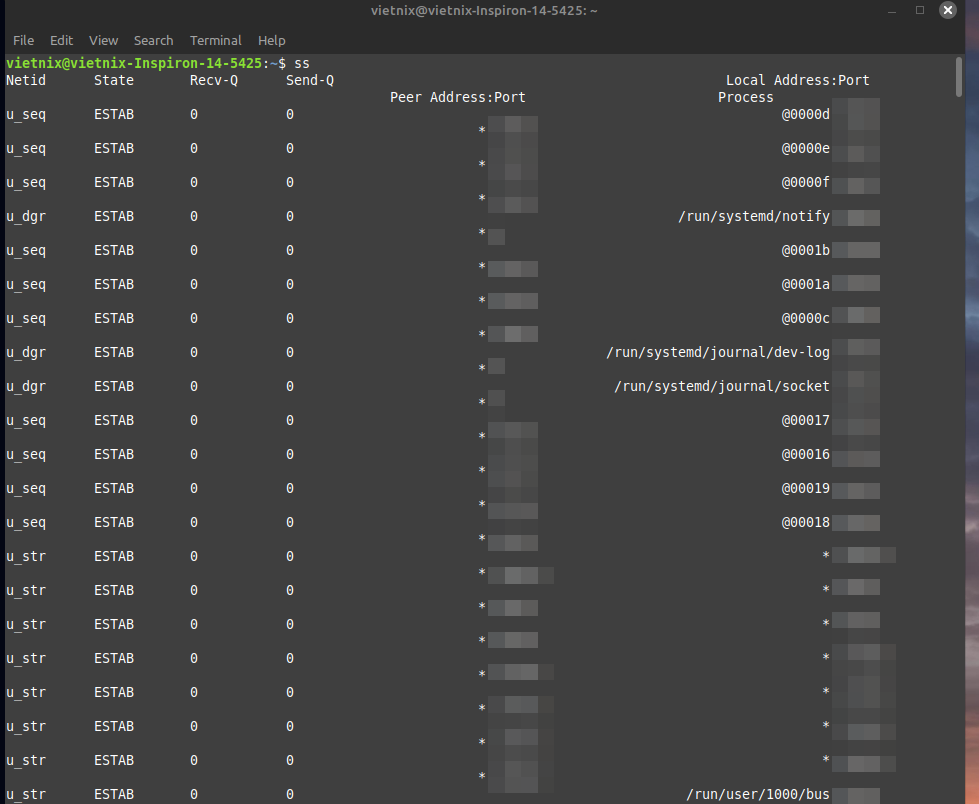Screen dimensions: 979x804
Task: Click u_seq in the @00017 row
Action: [26, 421]
